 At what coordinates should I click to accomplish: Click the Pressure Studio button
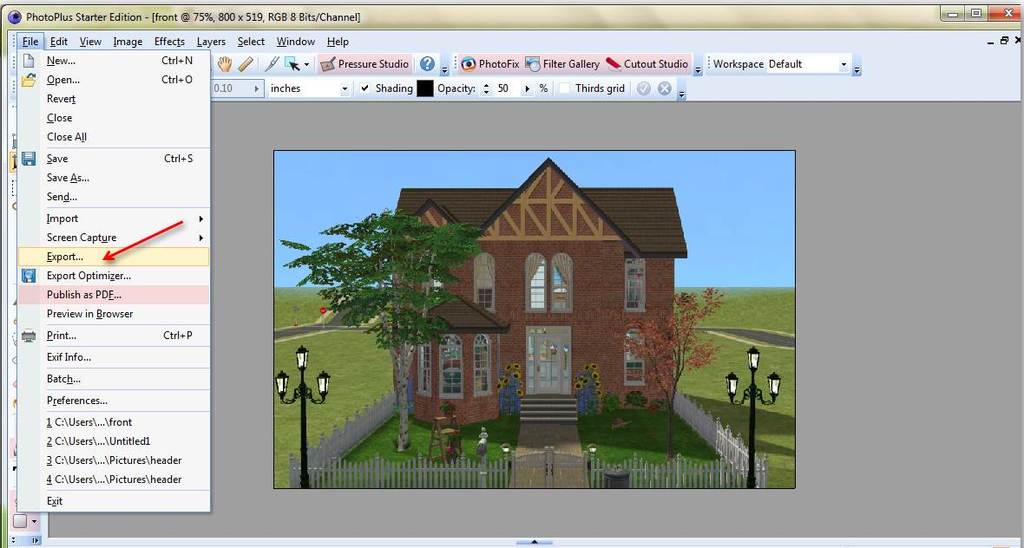pyautogui.click(x=364, y=64)
